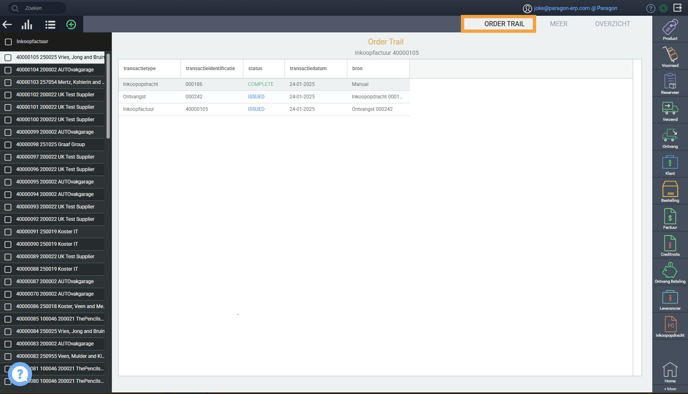
Task: Select the Inkoopopdracht 000186 row
Action: click(x=264, y=84)
